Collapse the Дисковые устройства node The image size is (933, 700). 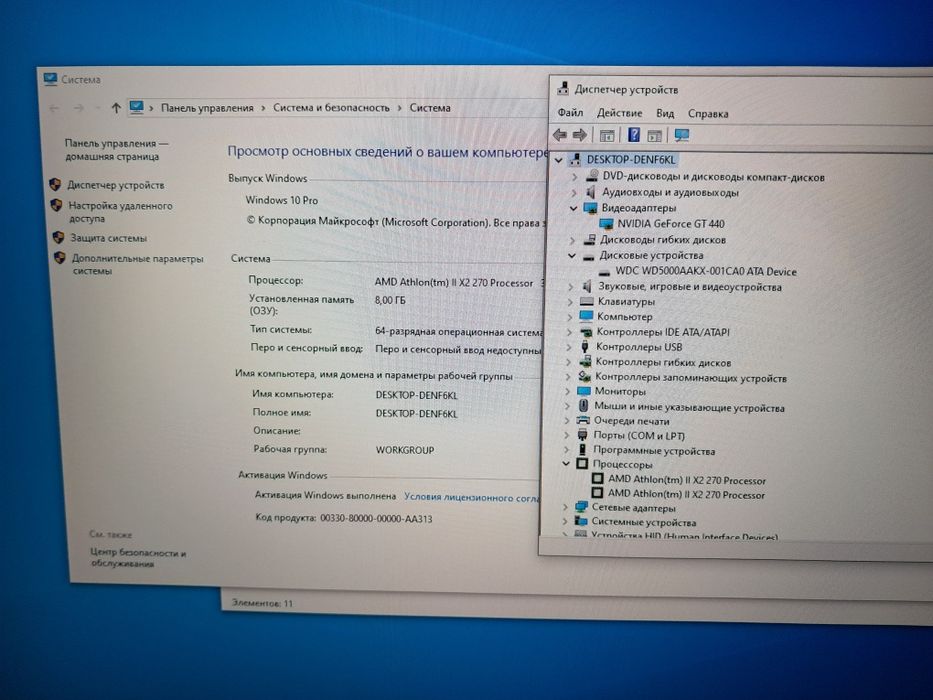pos(572,256)
